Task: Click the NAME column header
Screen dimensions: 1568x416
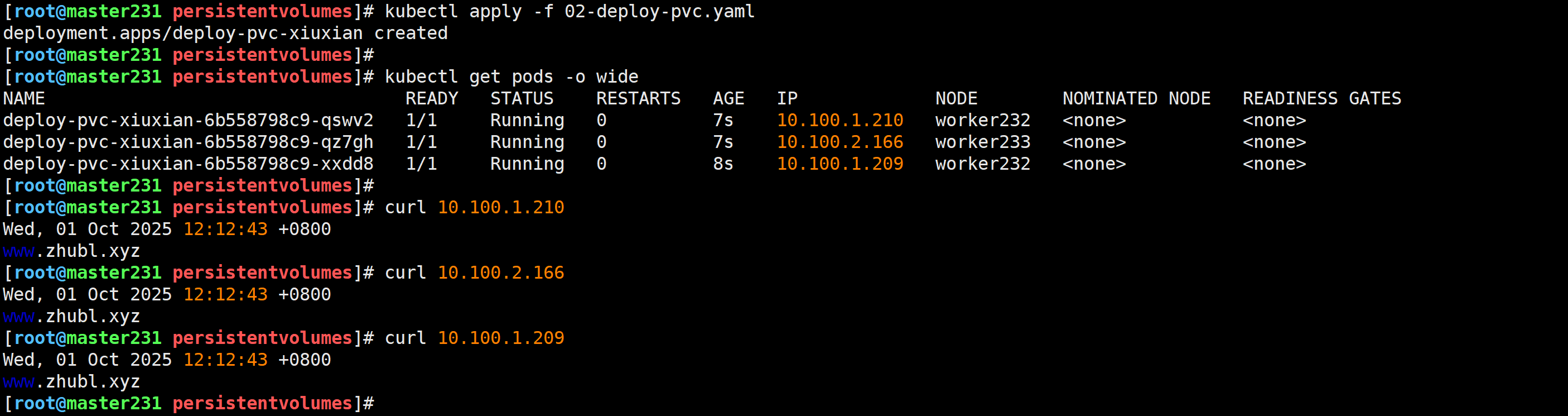Action: point(24,99)
